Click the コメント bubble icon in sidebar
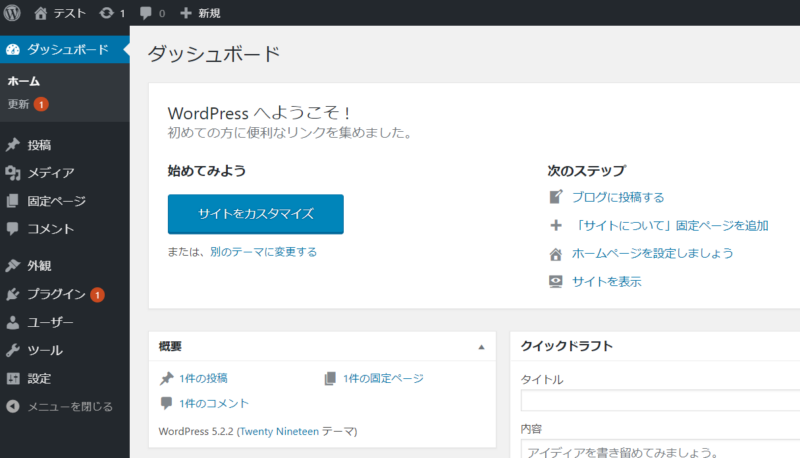 (13, 228)
